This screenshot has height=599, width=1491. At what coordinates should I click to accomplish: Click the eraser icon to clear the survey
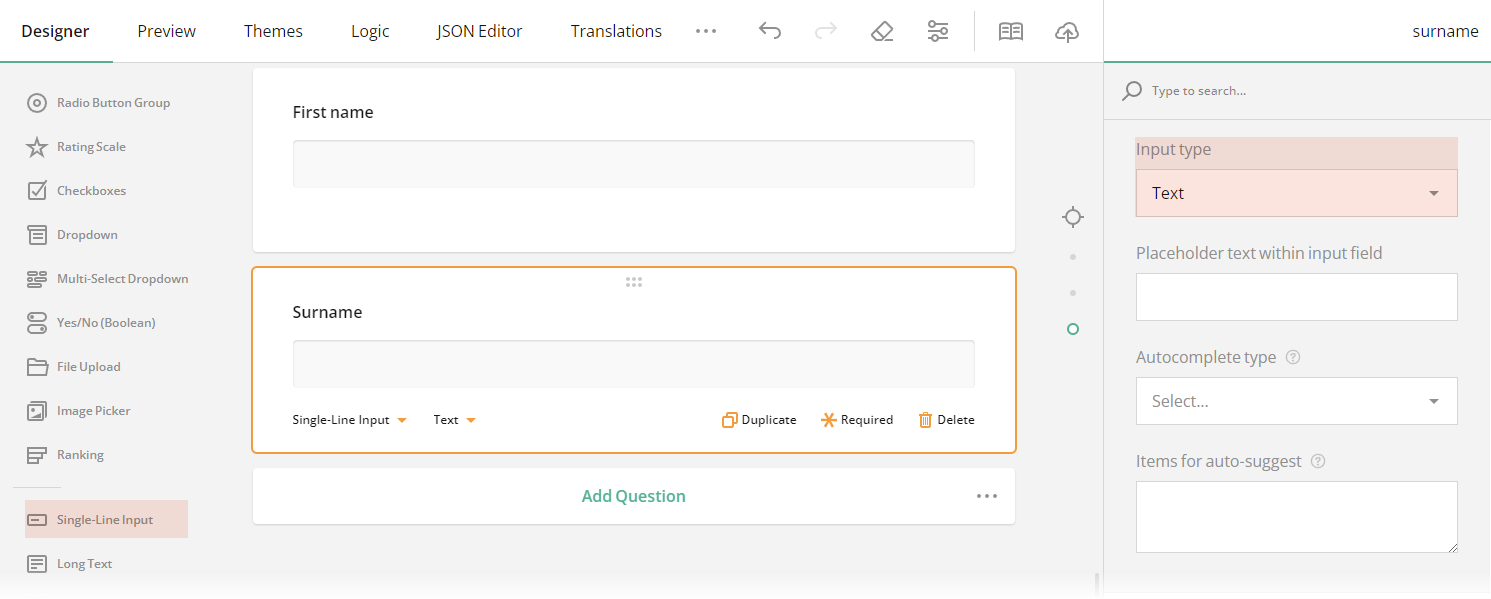click(882, 31)
